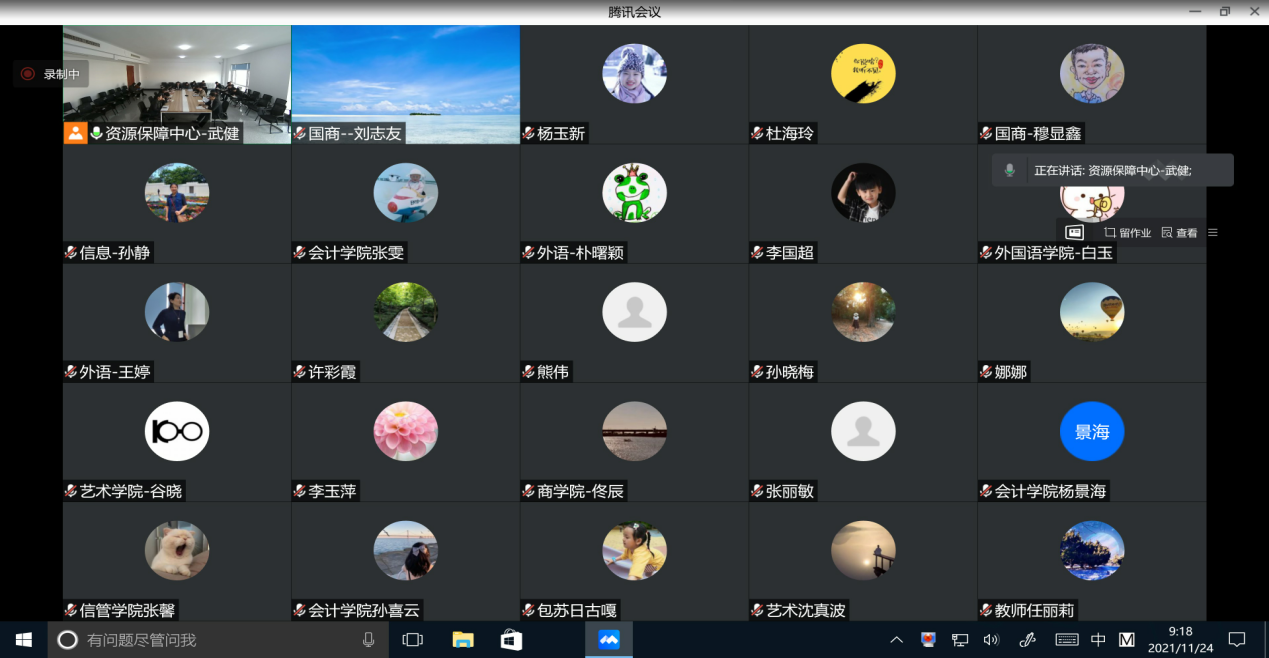Click the Cortana microphone icon in search box
Screen dimensions: 1269x658
tap(368, 640)
